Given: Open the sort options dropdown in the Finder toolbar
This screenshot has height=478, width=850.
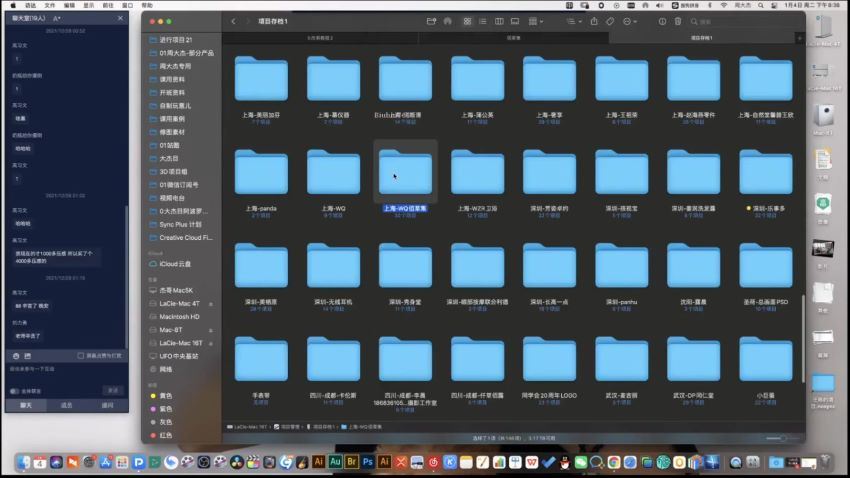Looking at the screenshot, I should pos(574,22).
